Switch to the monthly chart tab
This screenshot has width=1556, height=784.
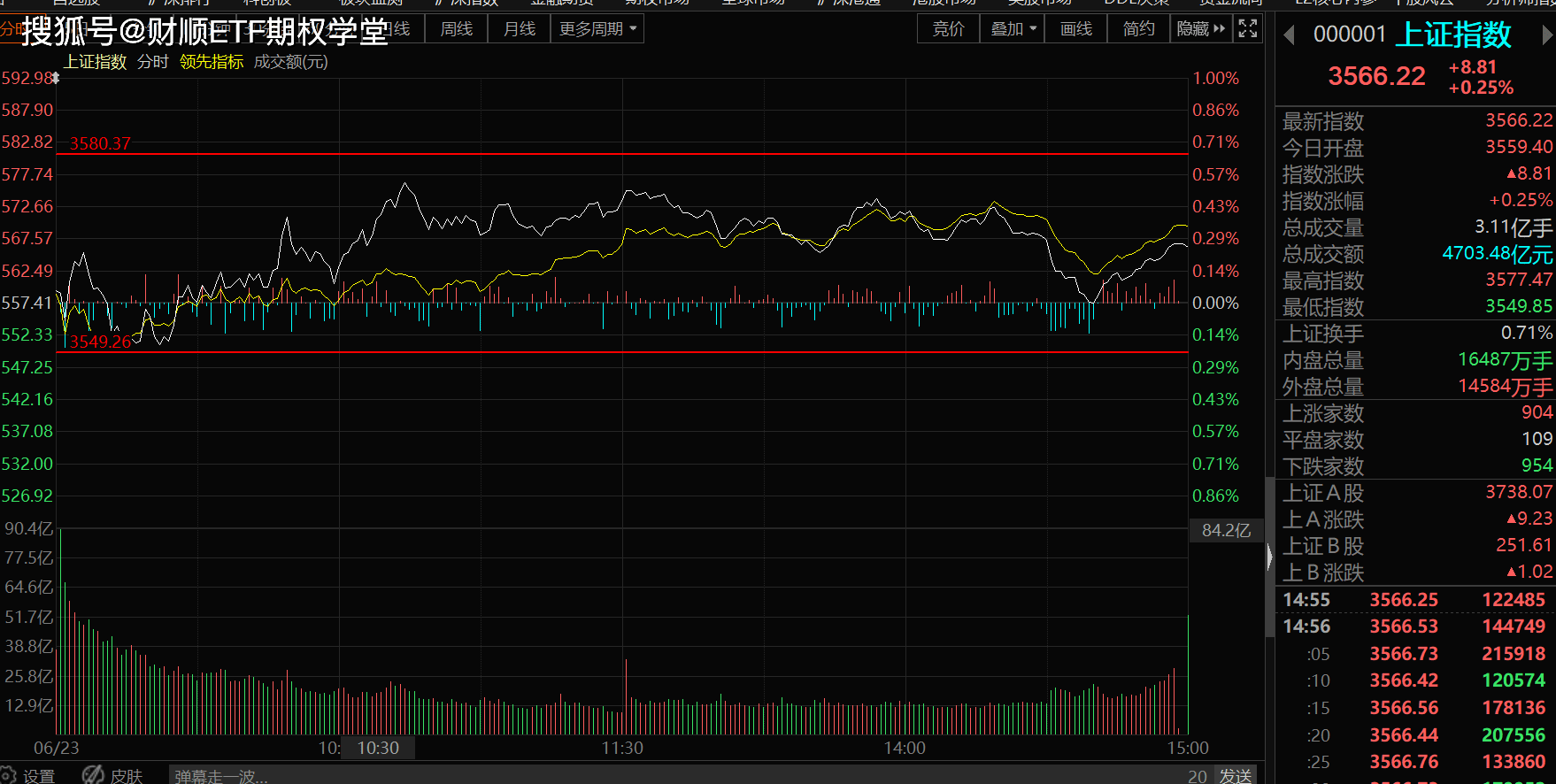click(519, 28)
